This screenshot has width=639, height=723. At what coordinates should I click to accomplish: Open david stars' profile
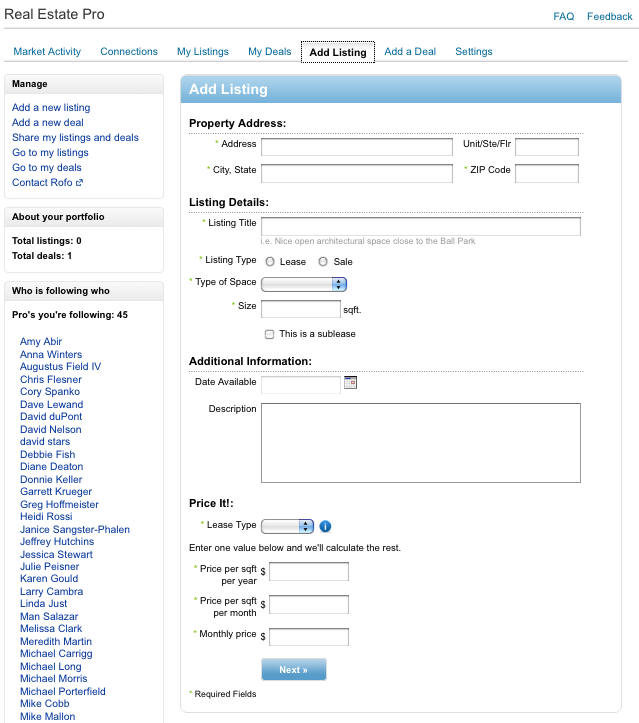point(45,441)
